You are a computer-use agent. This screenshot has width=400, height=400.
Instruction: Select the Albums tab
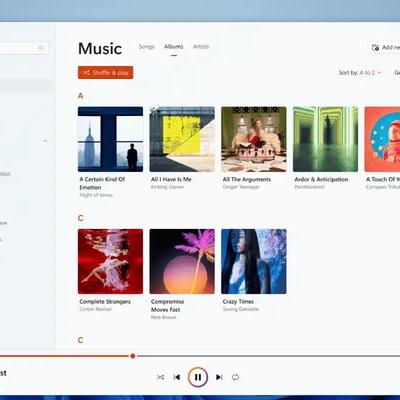click(173, 47)
